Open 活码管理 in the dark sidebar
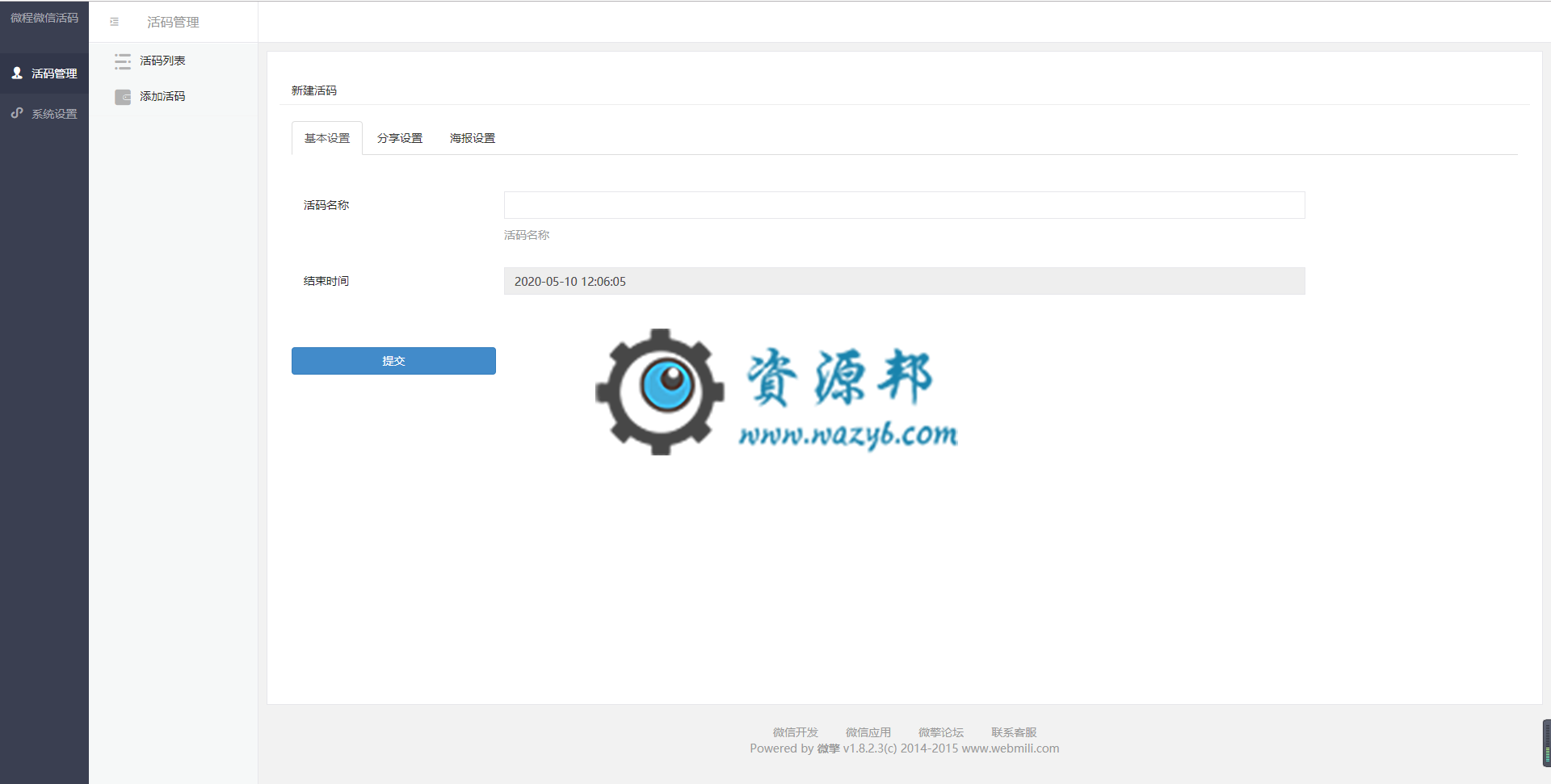This screenshot has width=1551, height=784. point(44,73)
